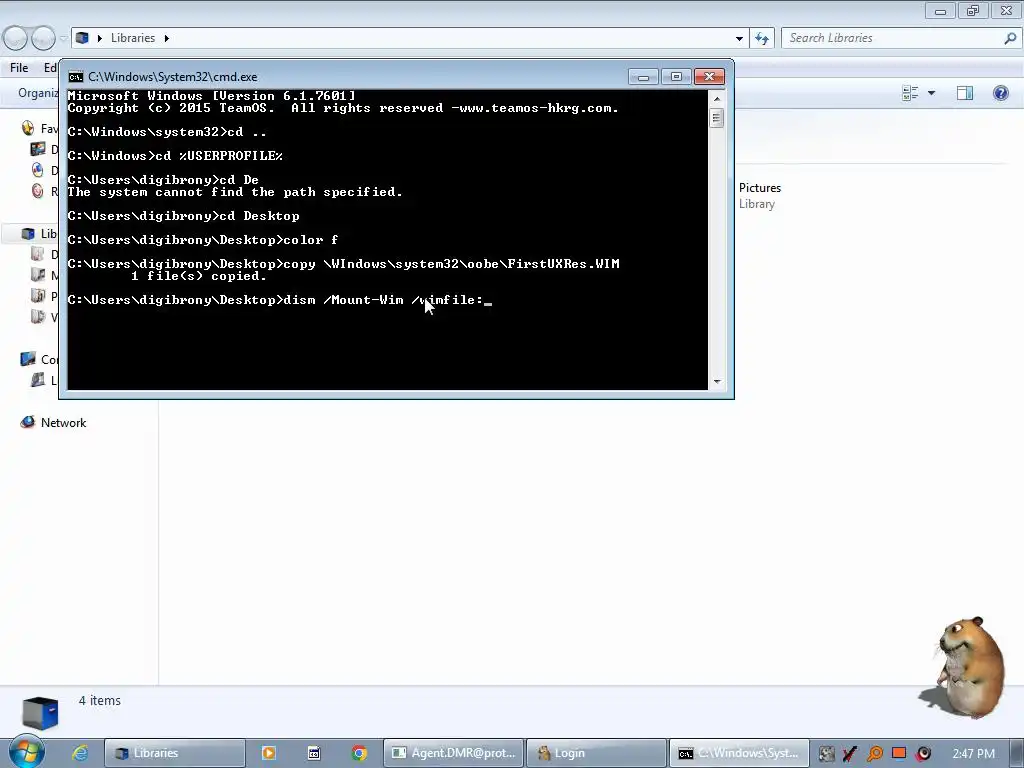
Task: Click the calendar-like taskbar icon
Action: [314, 753]
